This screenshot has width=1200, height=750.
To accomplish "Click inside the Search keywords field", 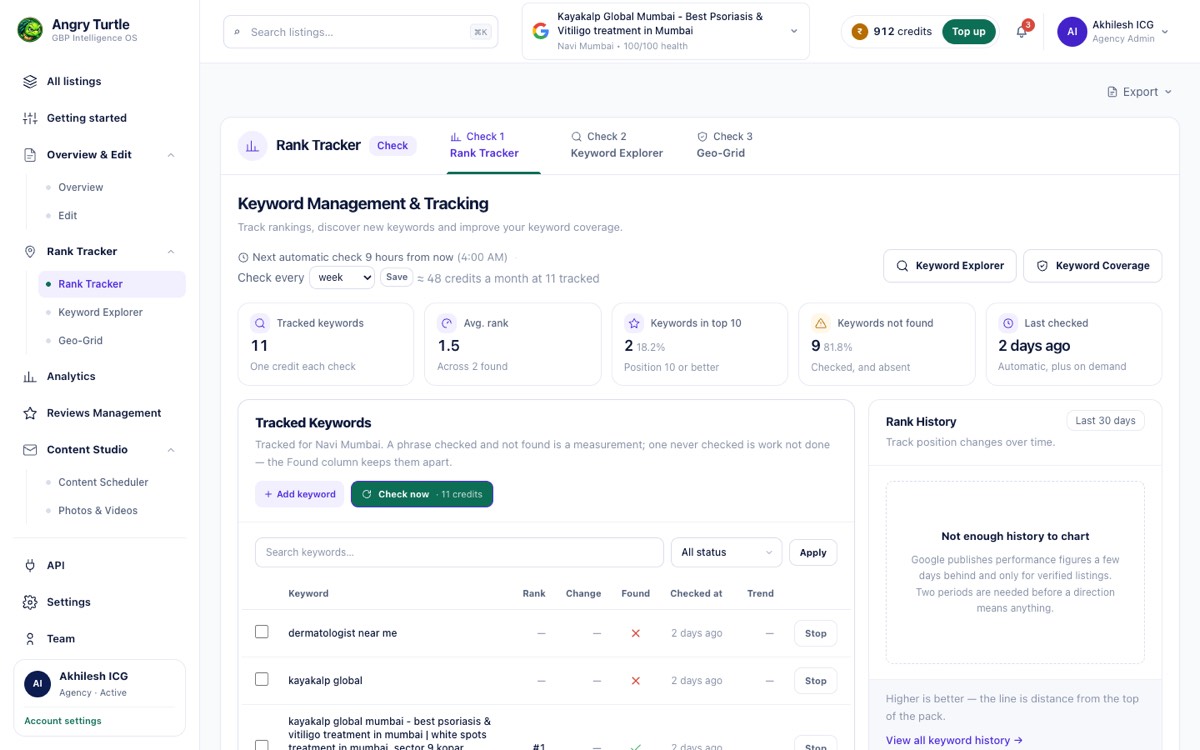I will pyautogui.click(x=459, y=553).
